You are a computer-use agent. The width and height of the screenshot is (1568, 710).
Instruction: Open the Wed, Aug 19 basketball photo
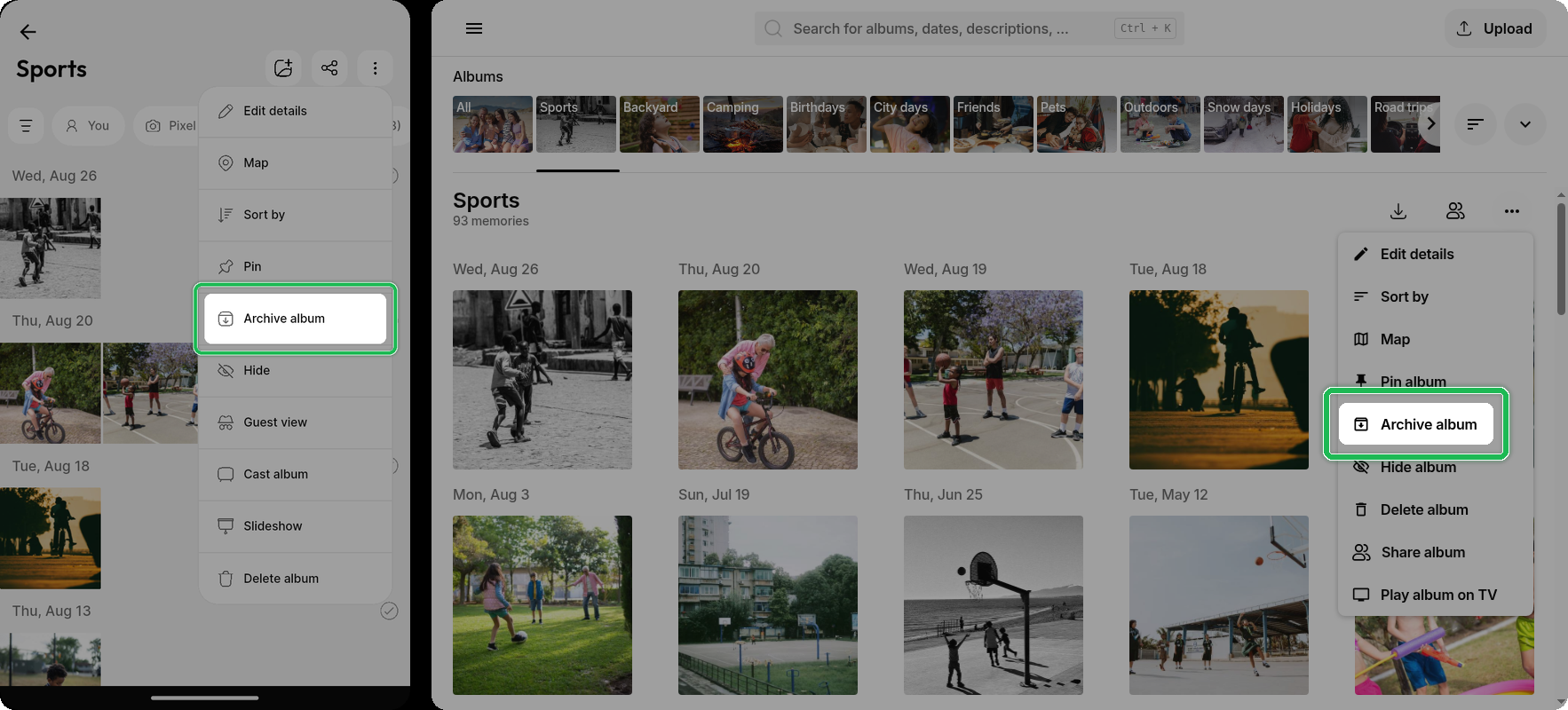994,380
